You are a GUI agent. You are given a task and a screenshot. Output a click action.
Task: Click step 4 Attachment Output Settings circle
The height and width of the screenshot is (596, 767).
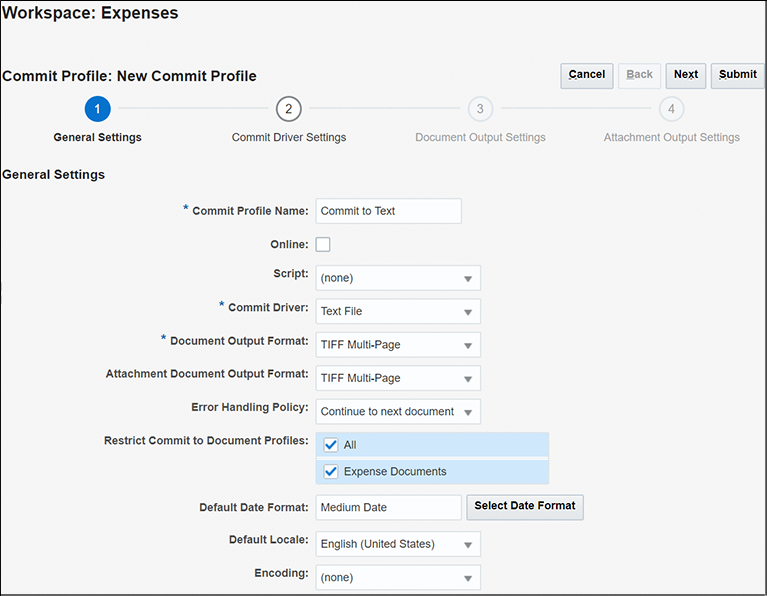click(671, 109)
